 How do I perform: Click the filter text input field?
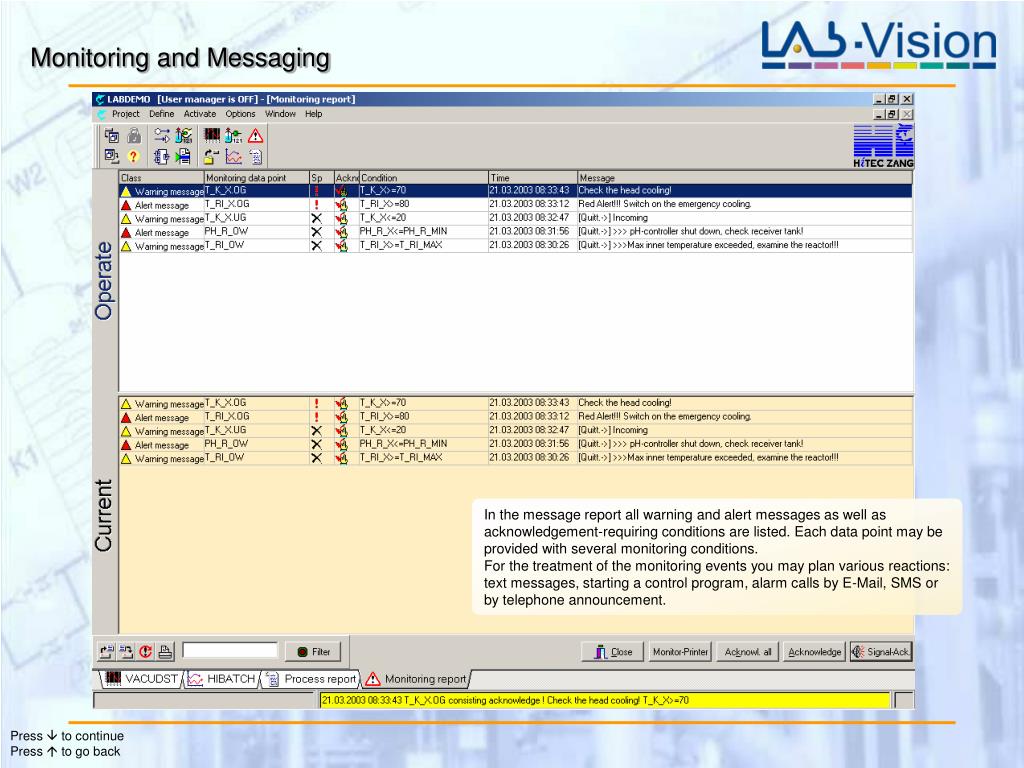[x=230, y=650]
